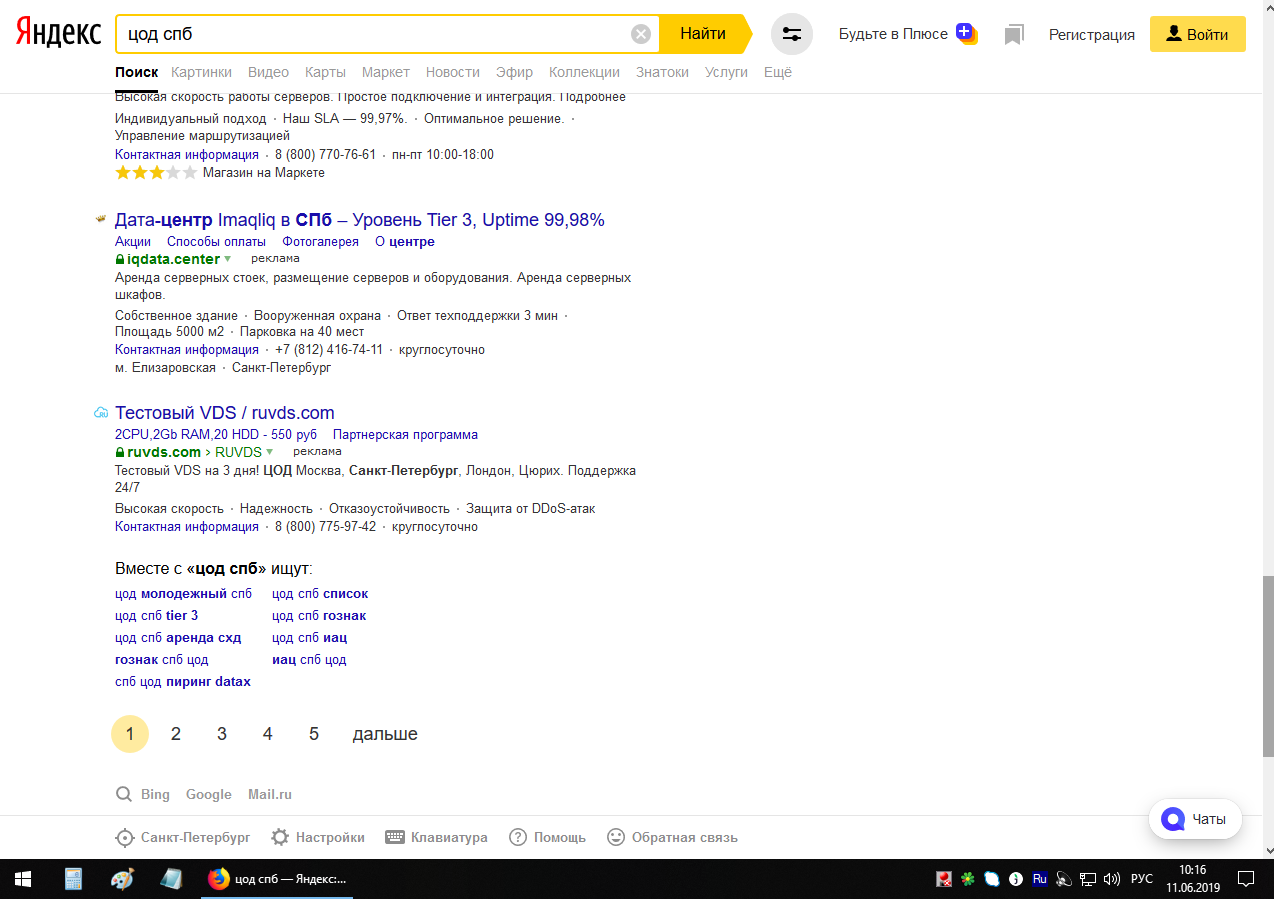
Task: Open the Windows notification center
Action: tap(1246, 879)
